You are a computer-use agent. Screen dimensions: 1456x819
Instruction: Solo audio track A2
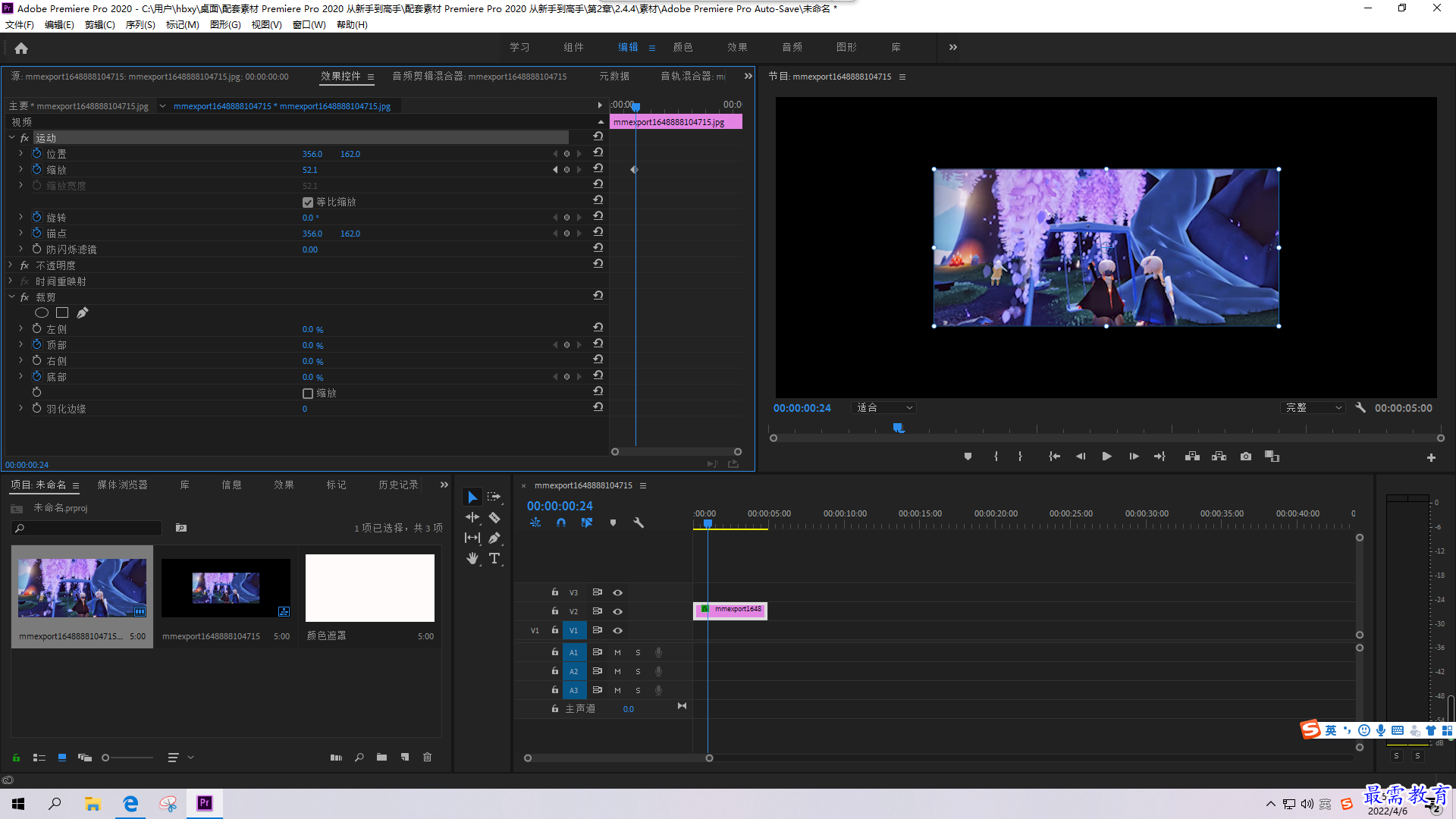pyautogui.click(x=638, y=671)
